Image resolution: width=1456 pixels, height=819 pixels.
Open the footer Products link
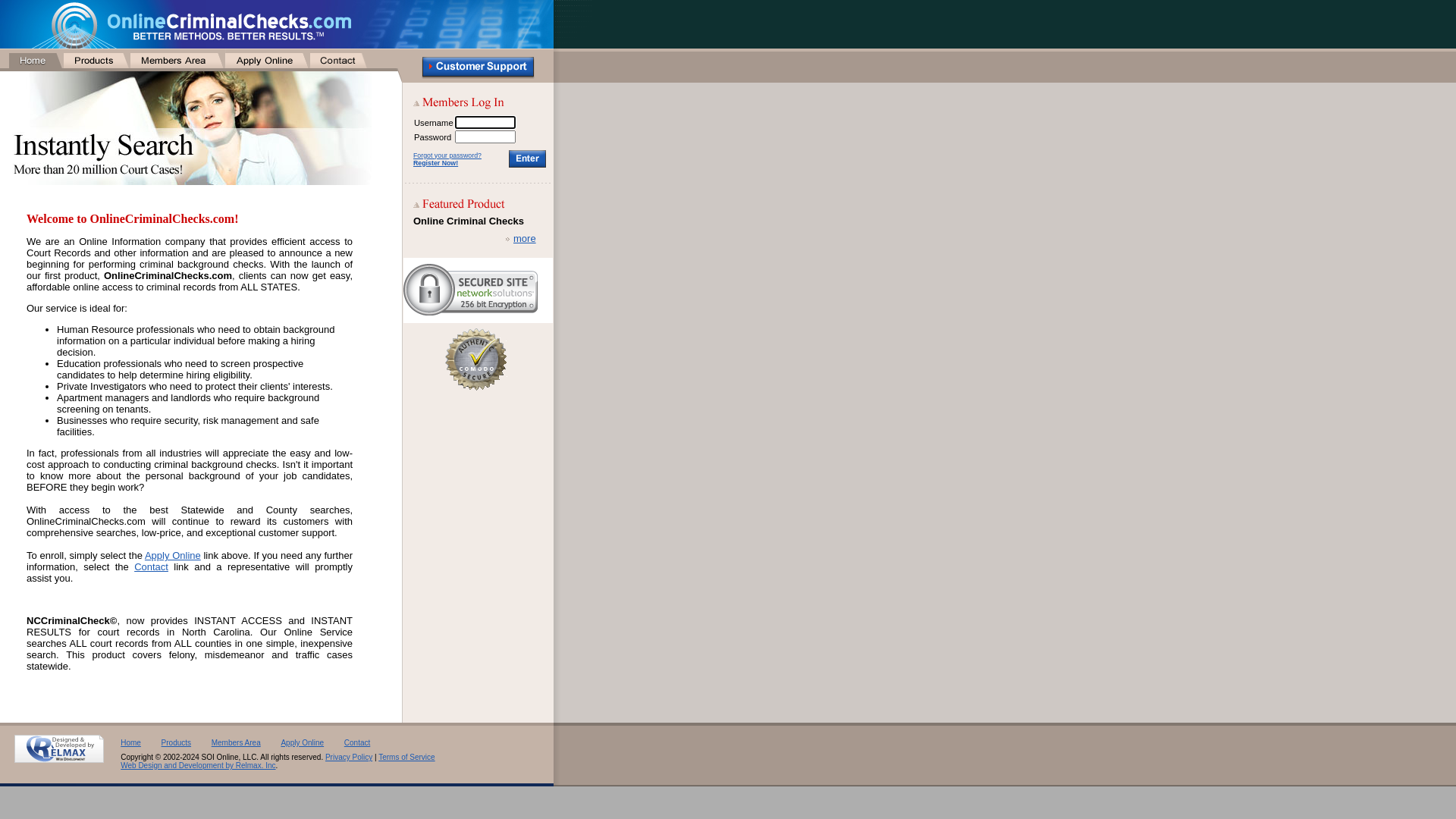tap(176, 743)
